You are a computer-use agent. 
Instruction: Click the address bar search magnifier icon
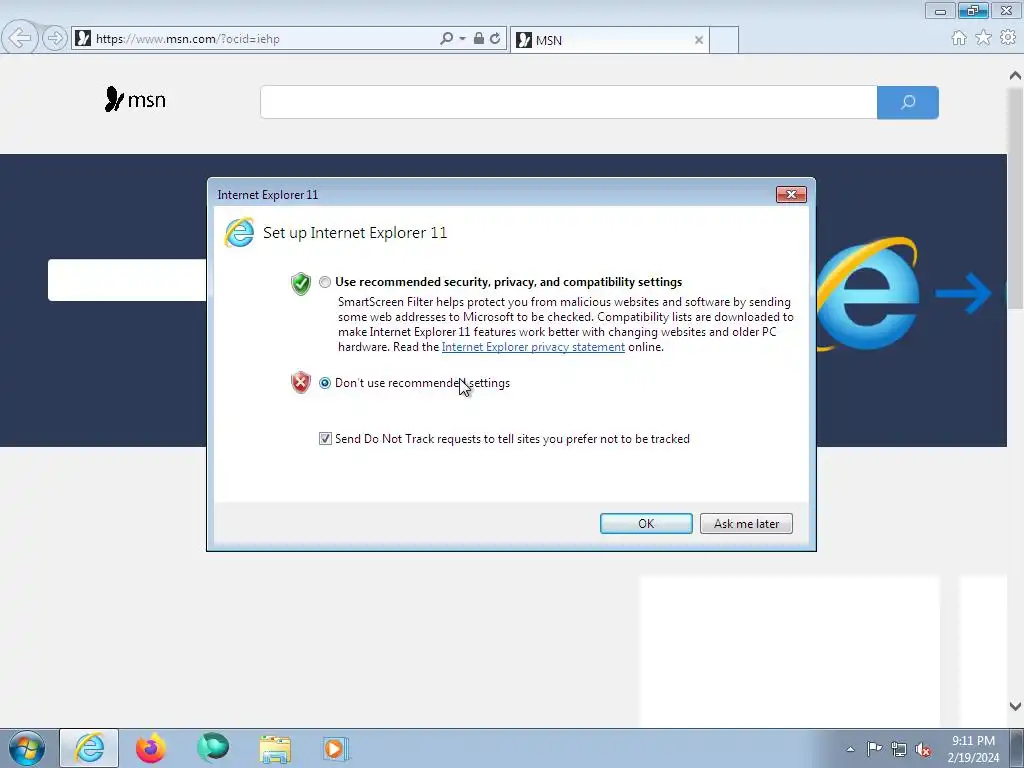[x=447, y=39]
